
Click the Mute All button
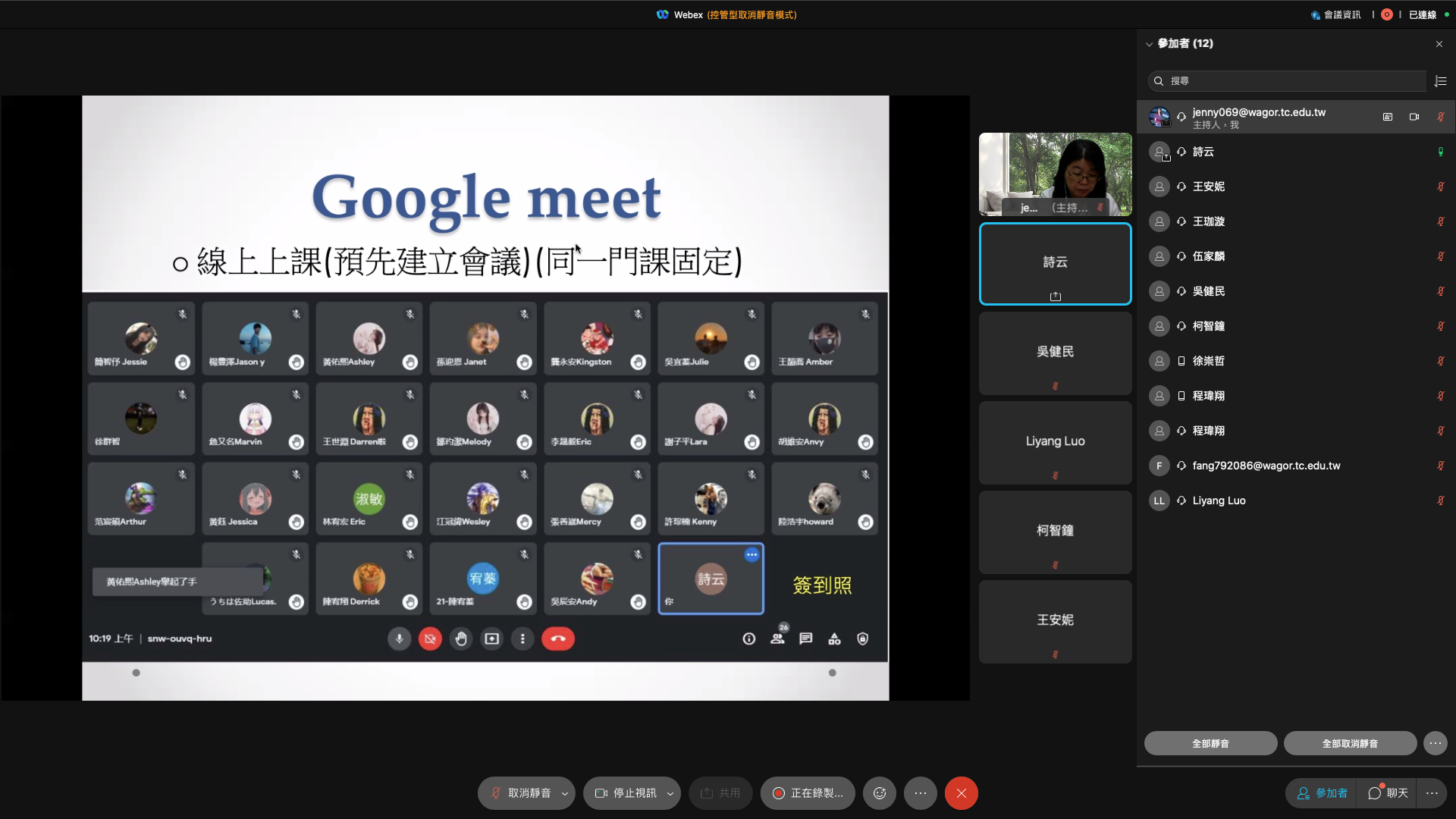pyautogui.click(x=1210, y=743)
